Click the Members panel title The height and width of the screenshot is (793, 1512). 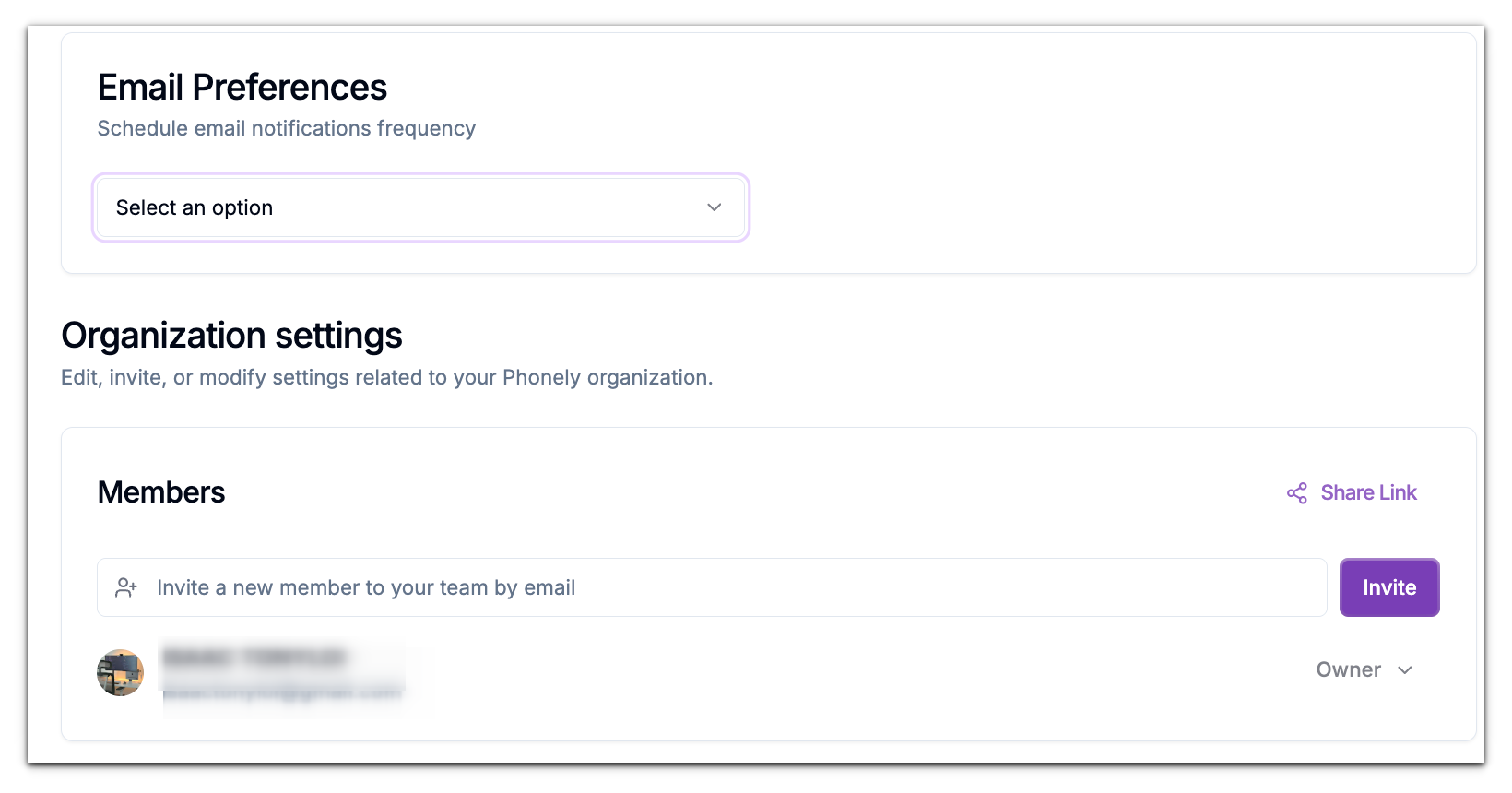coord(161,491)
